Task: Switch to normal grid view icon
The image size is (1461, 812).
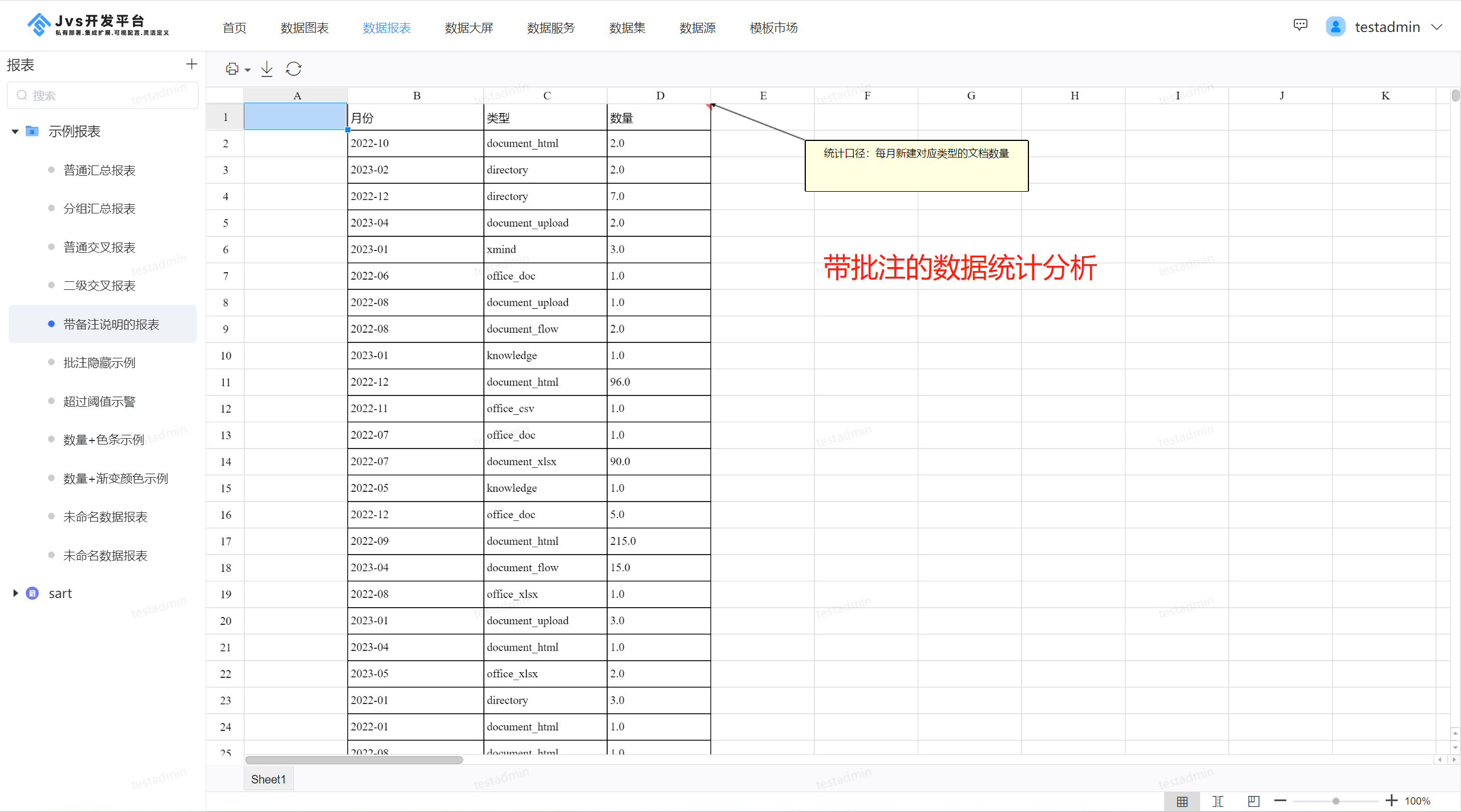Action: (x=1182, y=801)
